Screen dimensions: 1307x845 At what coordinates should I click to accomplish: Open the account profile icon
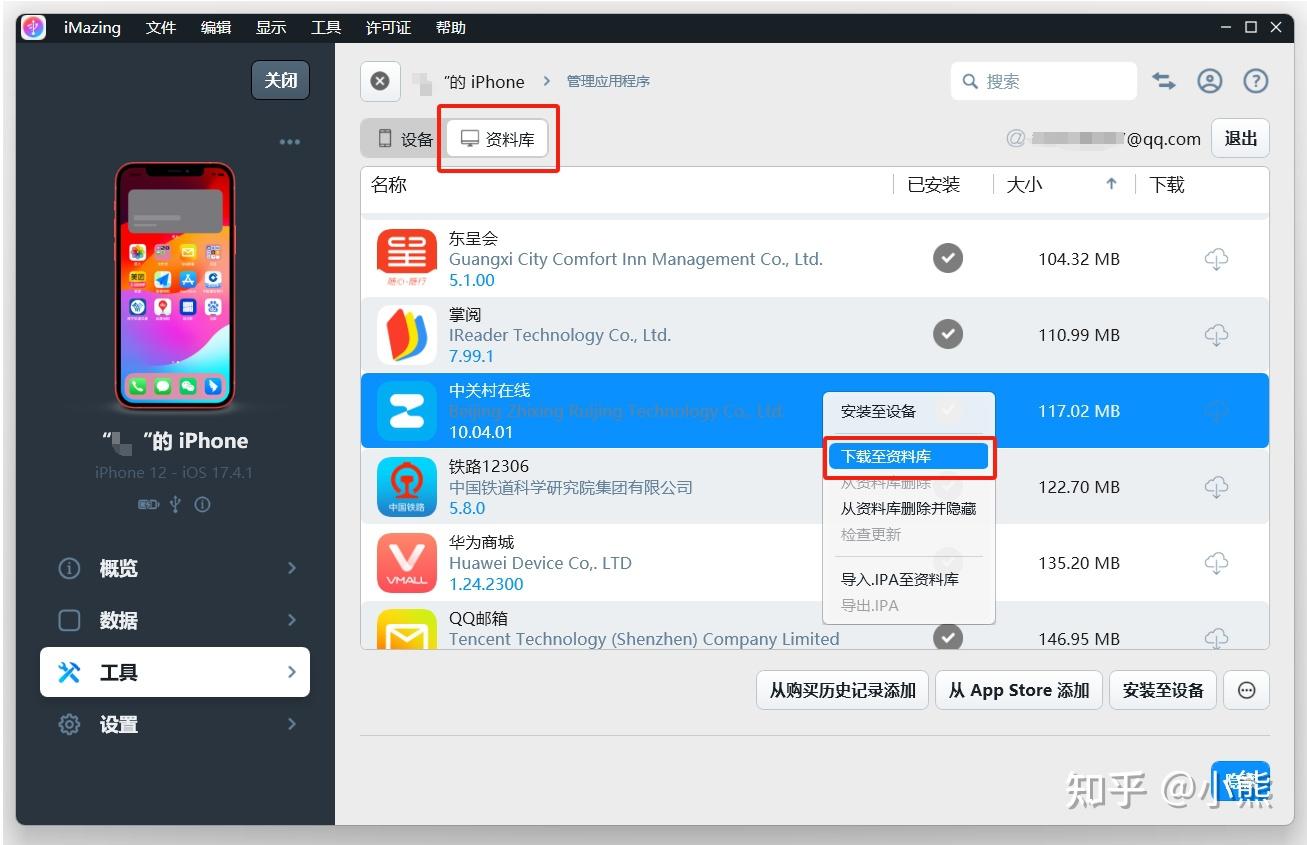(1209, 81)
